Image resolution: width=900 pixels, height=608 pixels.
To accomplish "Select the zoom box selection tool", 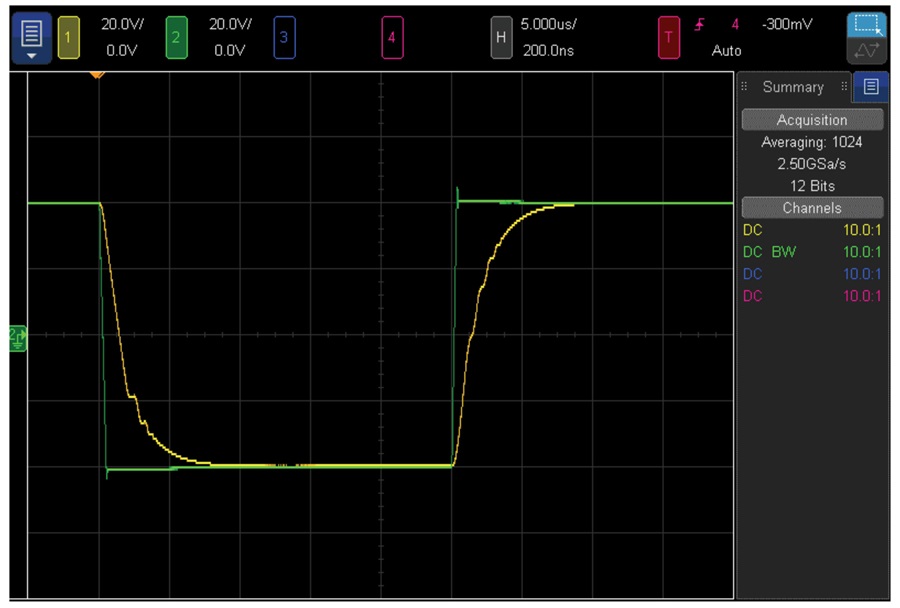I will (866, 25).
